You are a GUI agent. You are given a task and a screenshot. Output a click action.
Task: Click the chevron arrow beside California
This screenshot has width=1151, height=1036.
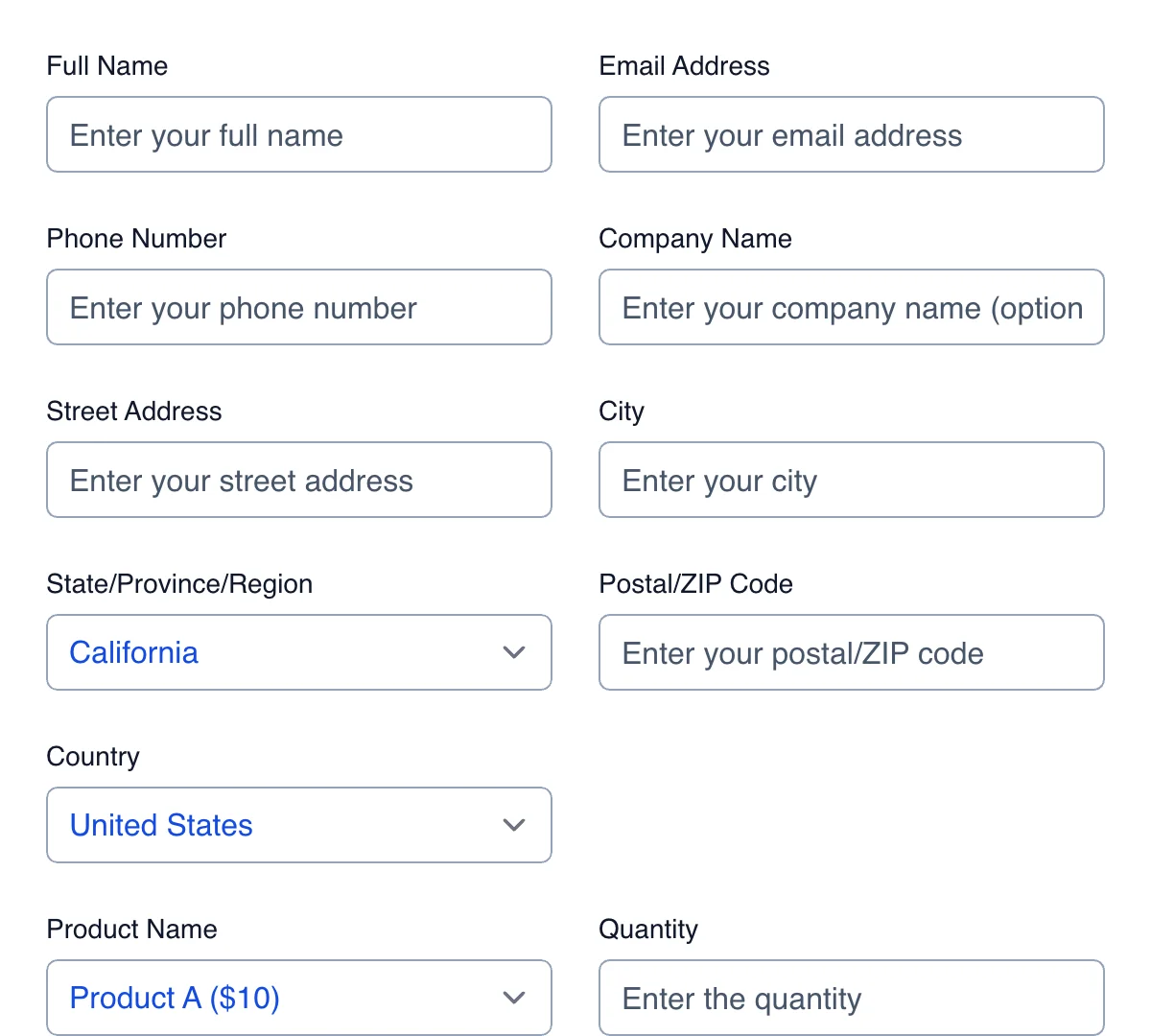514,652
